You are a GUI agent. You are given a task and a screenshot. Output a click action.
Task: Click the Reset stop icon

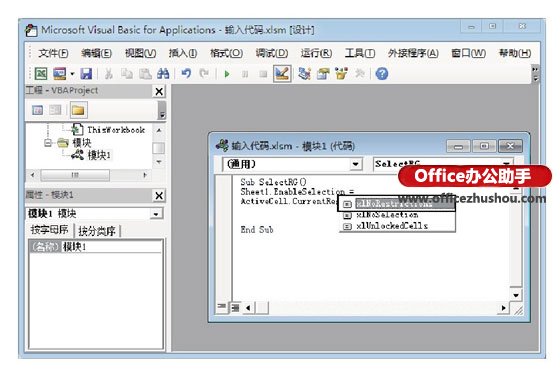(x=263, y=74)
